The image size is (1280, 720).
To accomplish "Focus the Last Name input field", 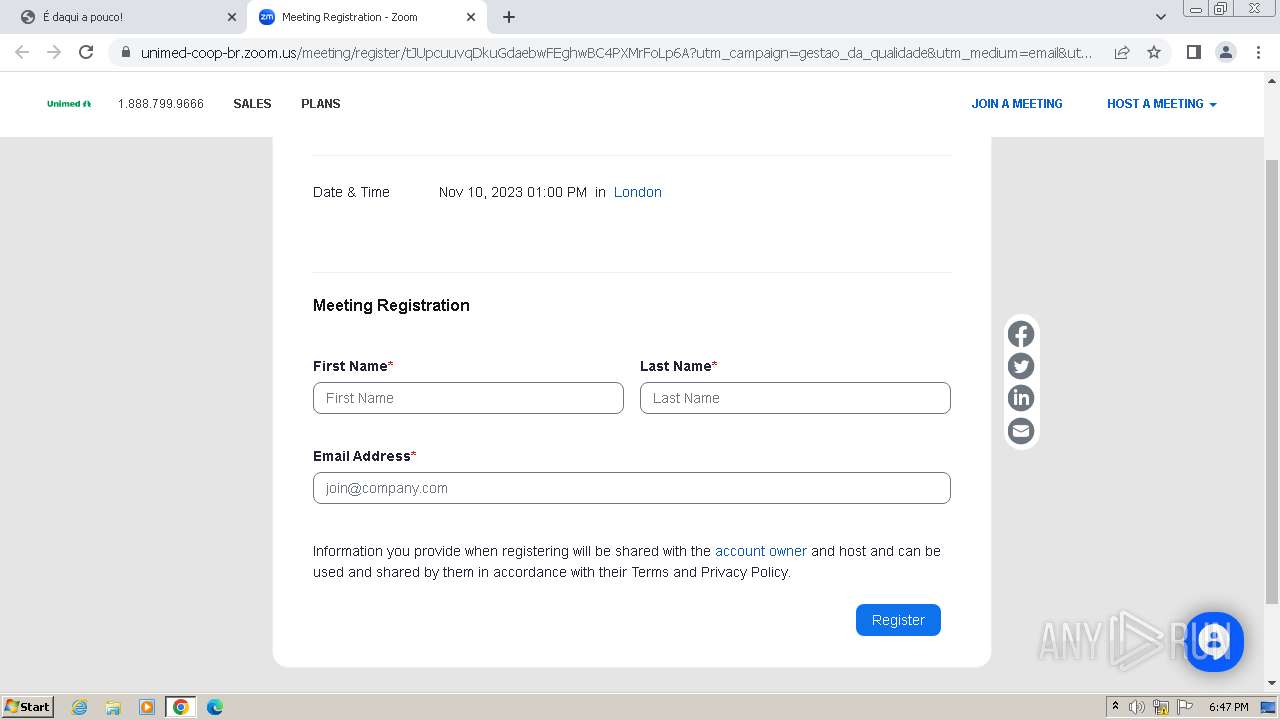I will coord(795,398).
